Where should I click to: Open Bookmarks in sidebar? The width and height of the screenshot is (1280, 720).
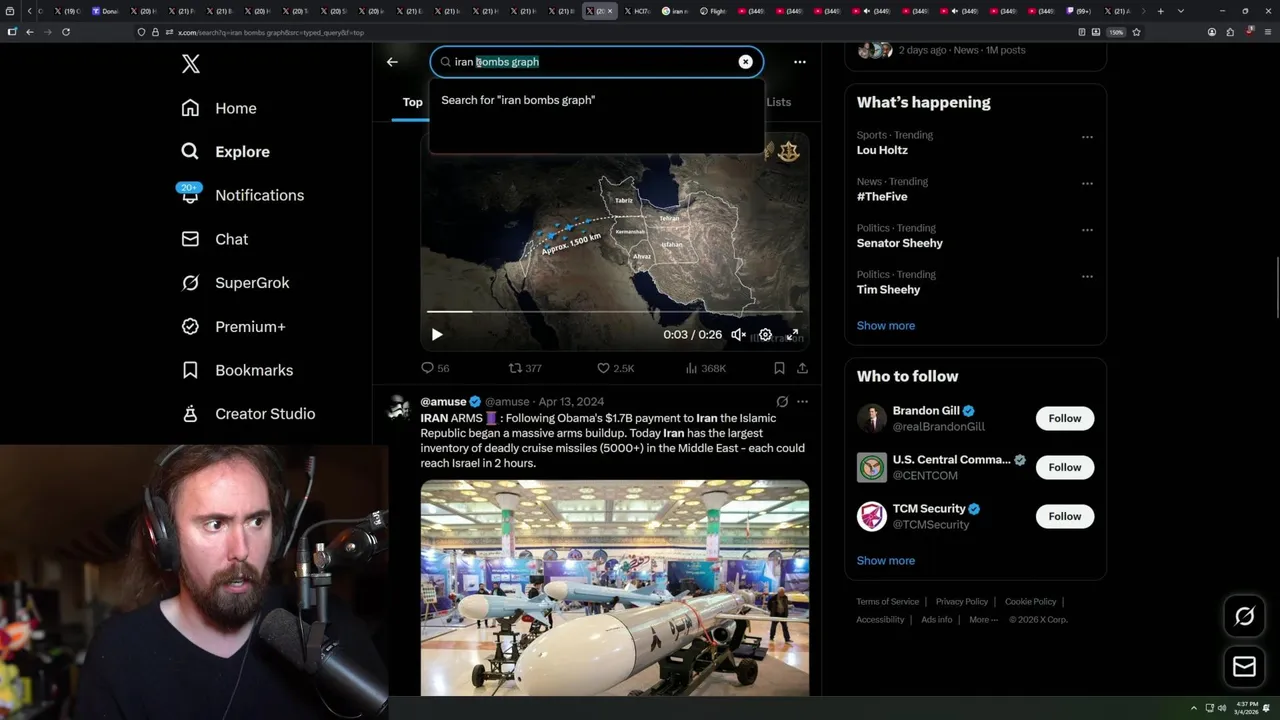click(238, 370)
